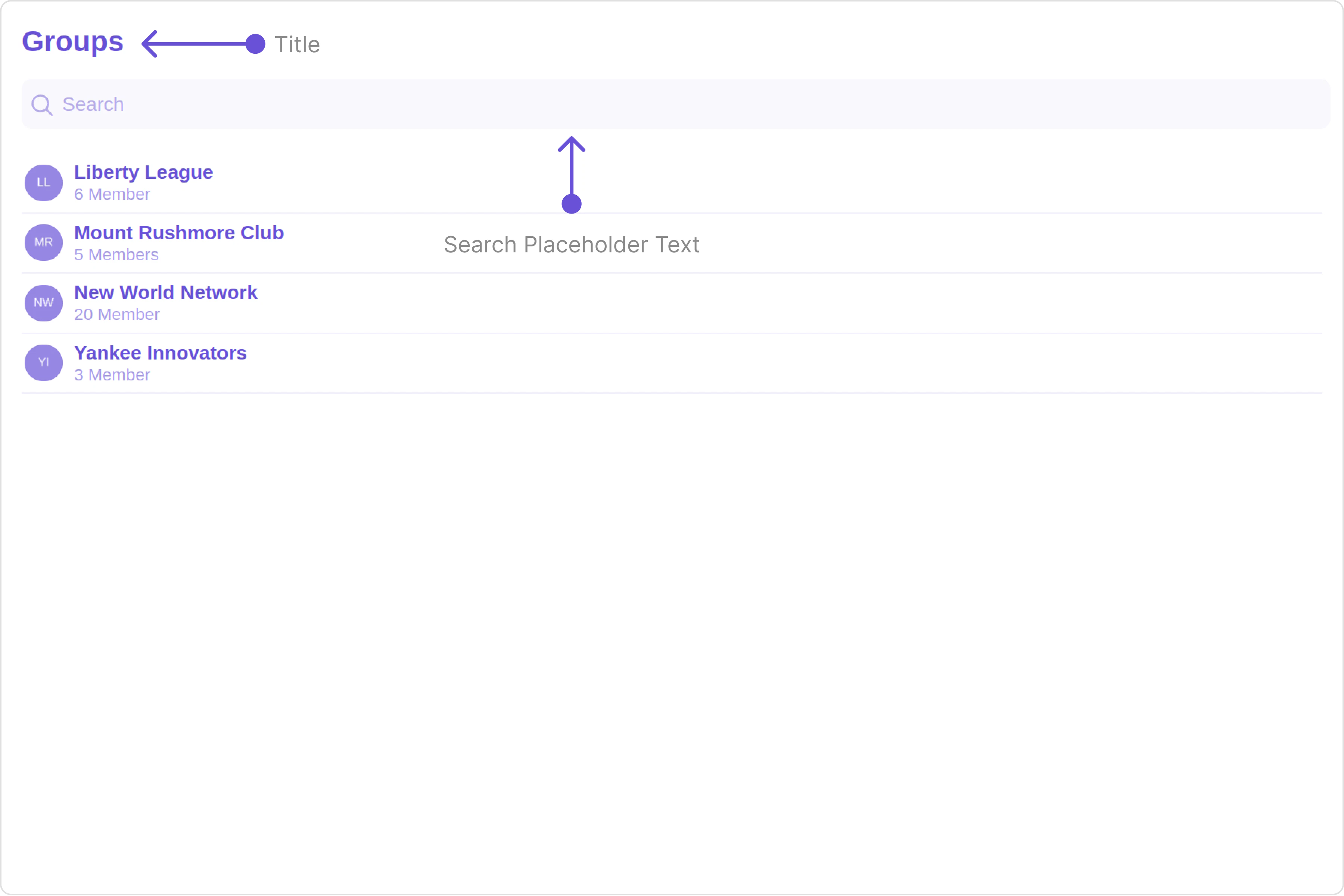Click the Mount Rushmore Club MR avatar
Image resolution: width=1344 pixels, height=896 pixels.
tap(43, 242)
